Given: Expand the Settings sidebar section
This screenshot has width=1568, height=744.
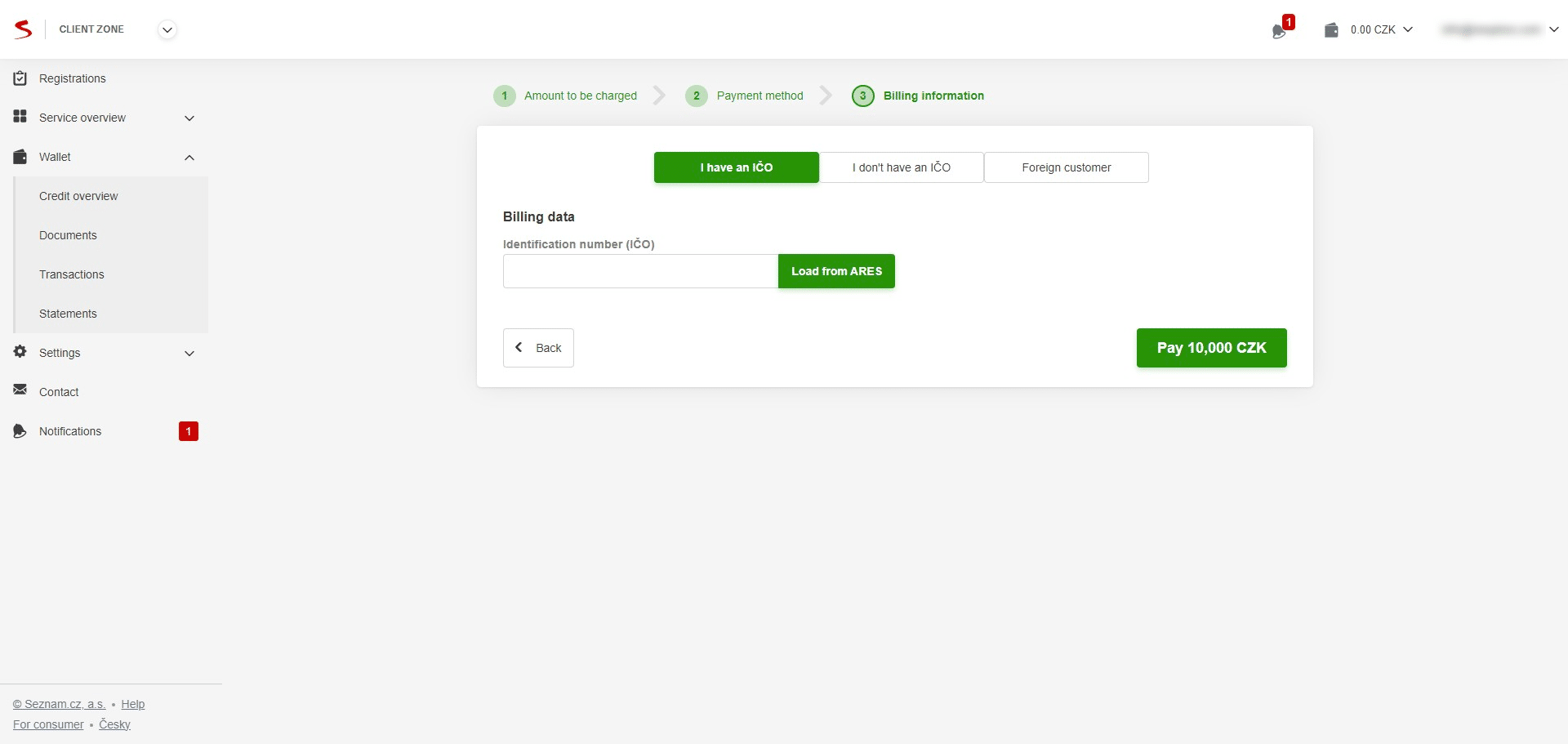Looking at the screenshot, I should [x=189, y=353].
